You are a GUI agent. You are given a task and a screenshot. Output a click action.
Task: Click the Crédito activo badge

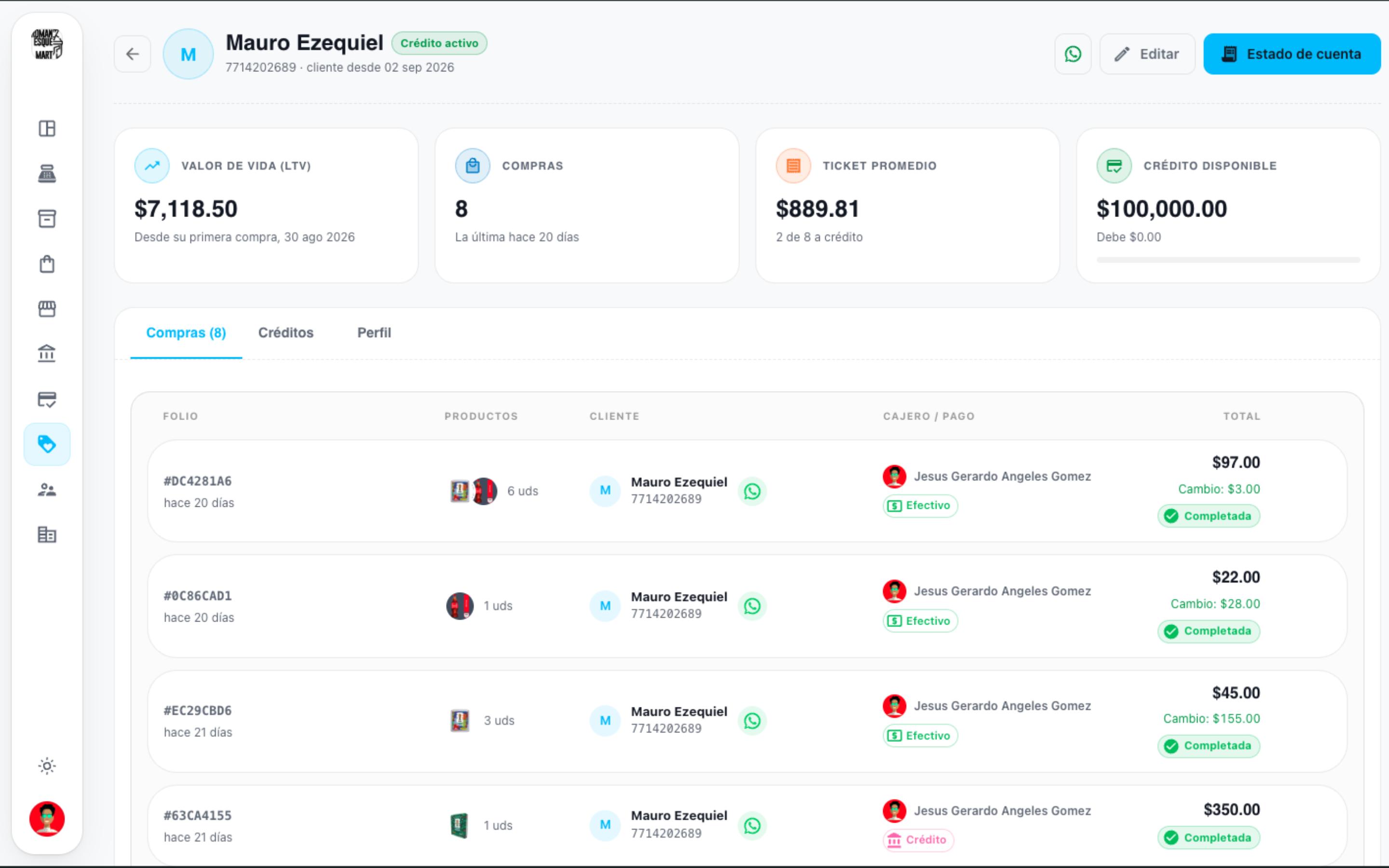click(439, 43)
